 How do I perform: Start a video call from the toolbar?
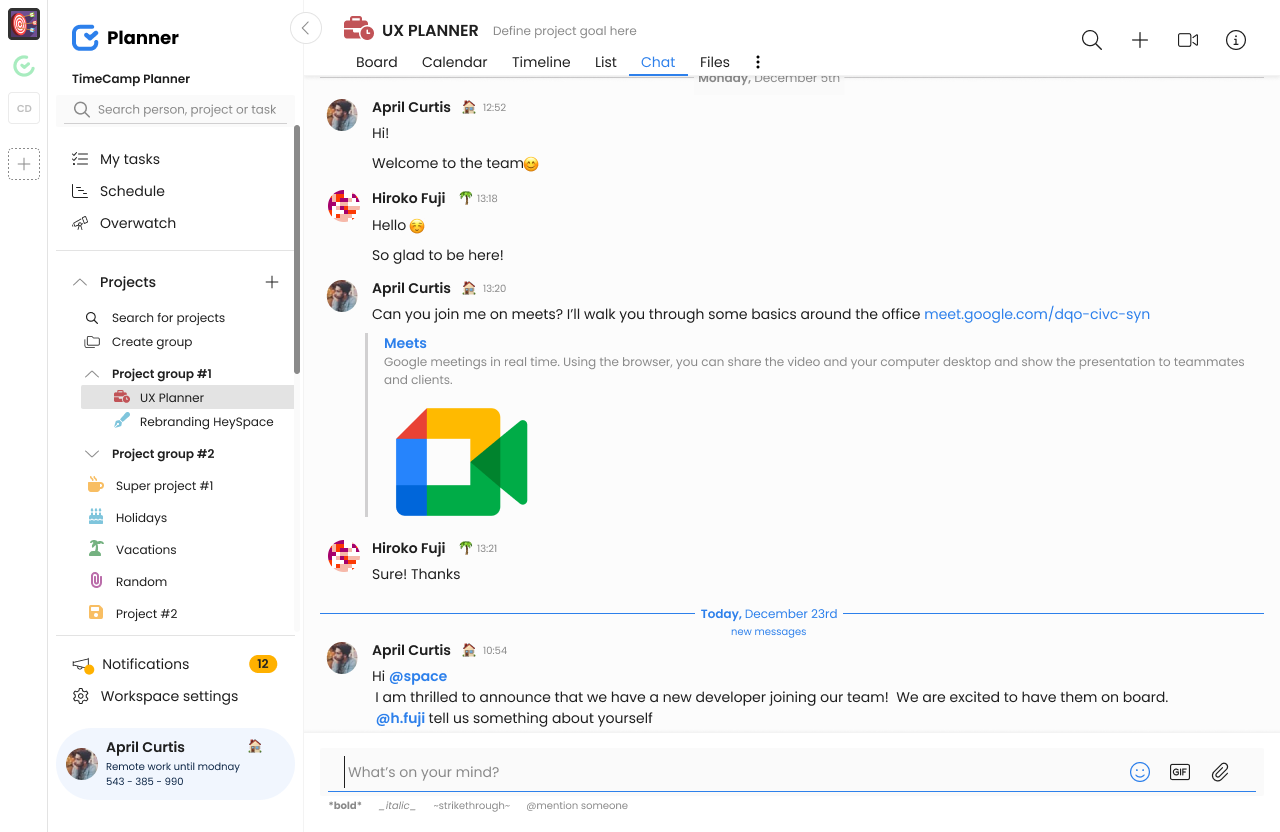[x=1187, y=40]
